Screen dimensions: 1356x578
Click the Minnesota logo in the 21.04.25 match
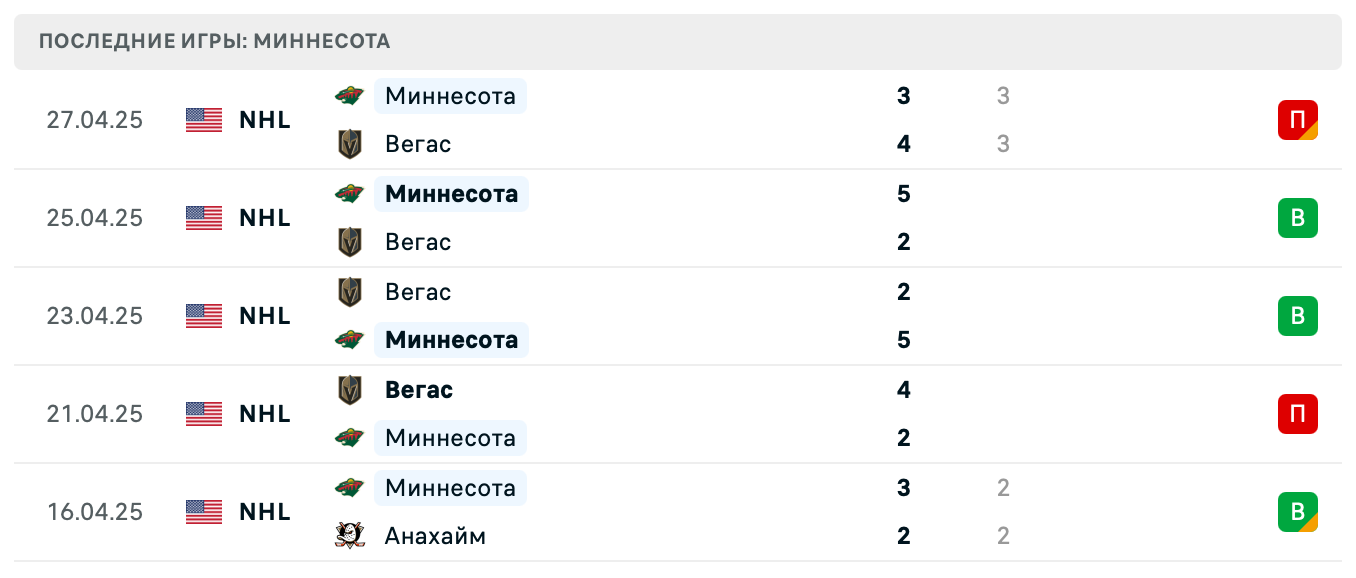pyautogui.click(x=349, y=438)
